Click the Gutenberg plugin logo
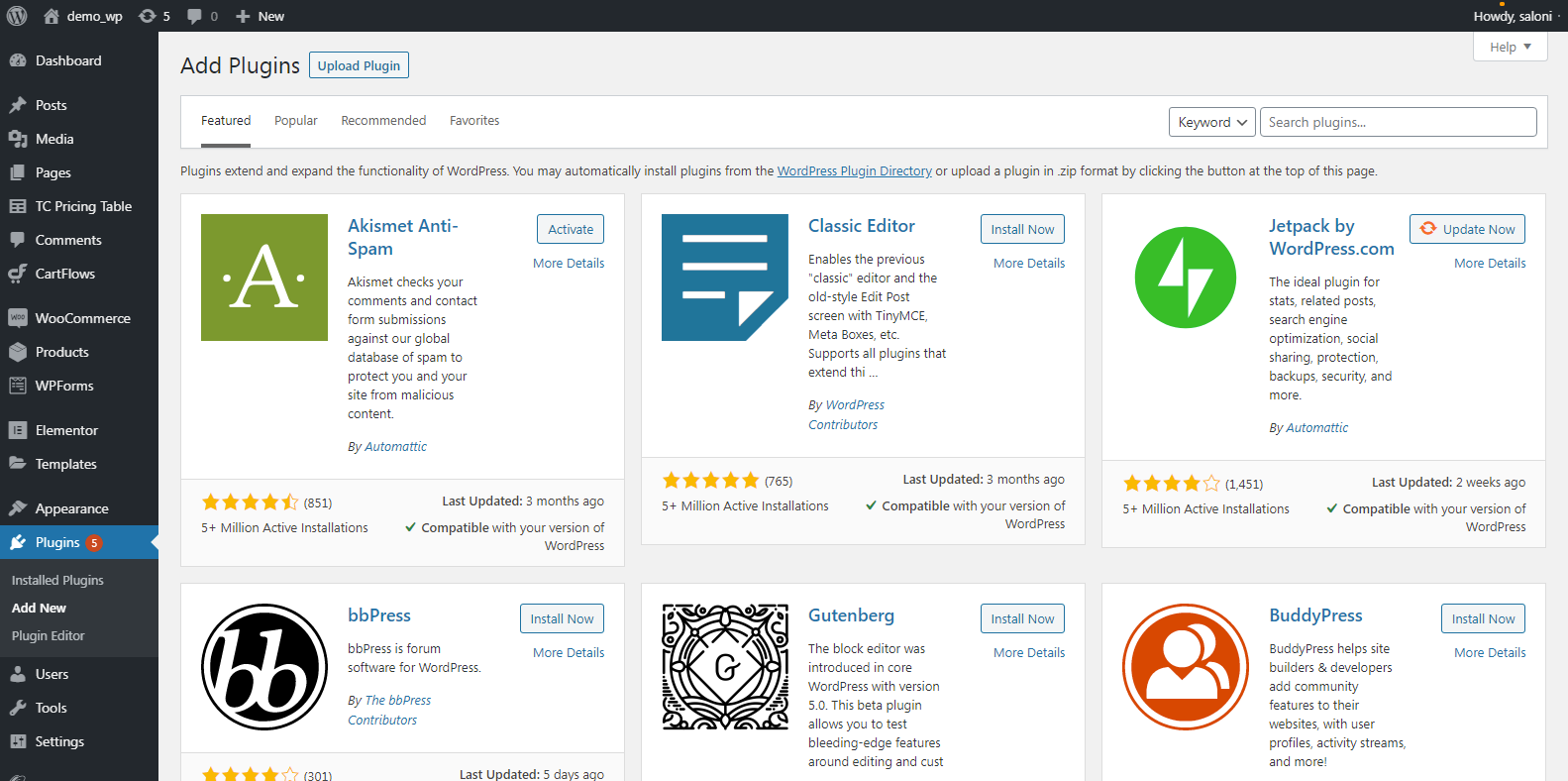The height and width of the screenshot is (781, 1568). point(725,667)
